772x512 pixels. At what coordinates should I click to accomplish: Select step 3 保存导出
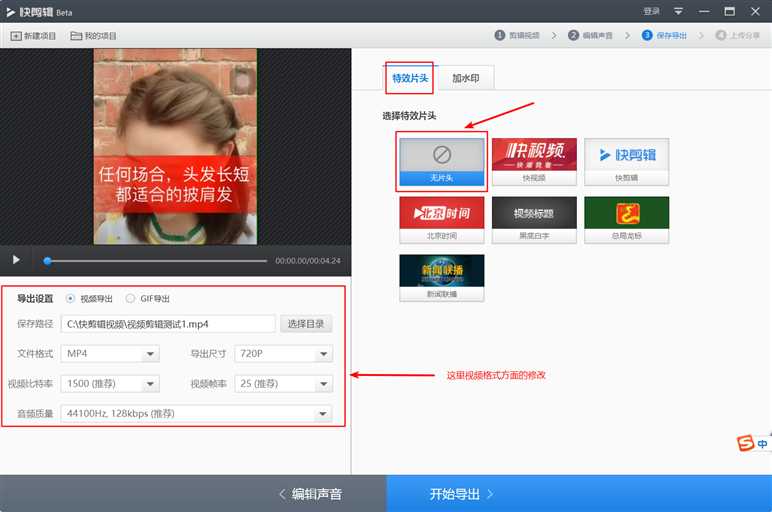point(664,35)
